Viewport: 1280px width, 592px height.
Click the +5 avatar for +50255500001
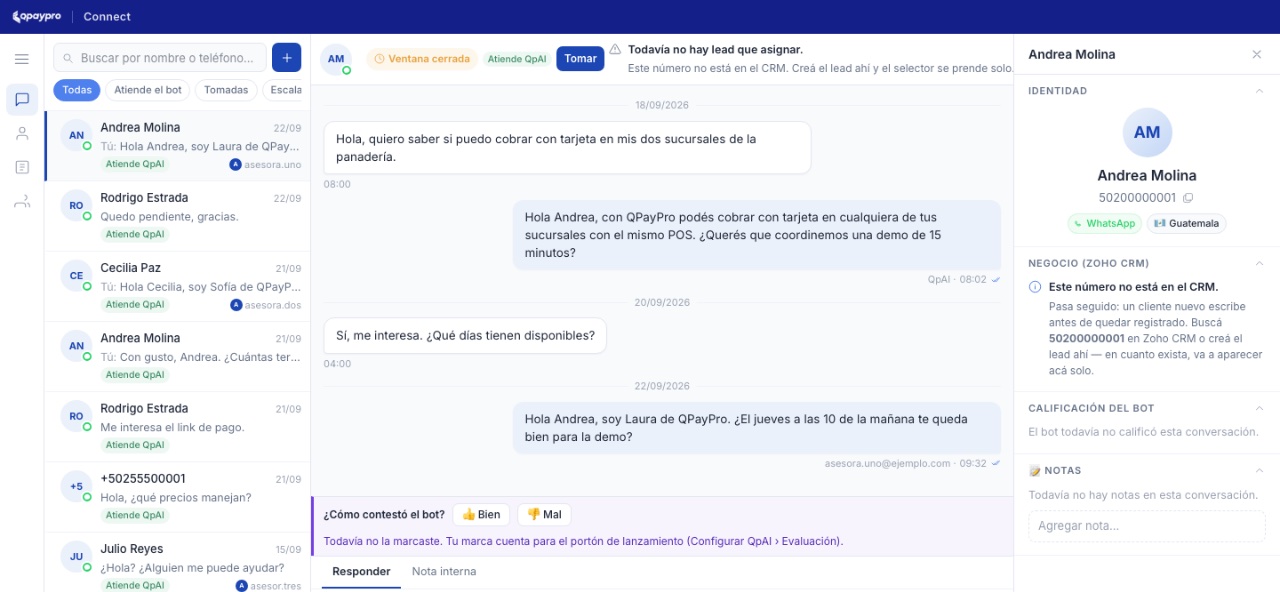(77, 487)
